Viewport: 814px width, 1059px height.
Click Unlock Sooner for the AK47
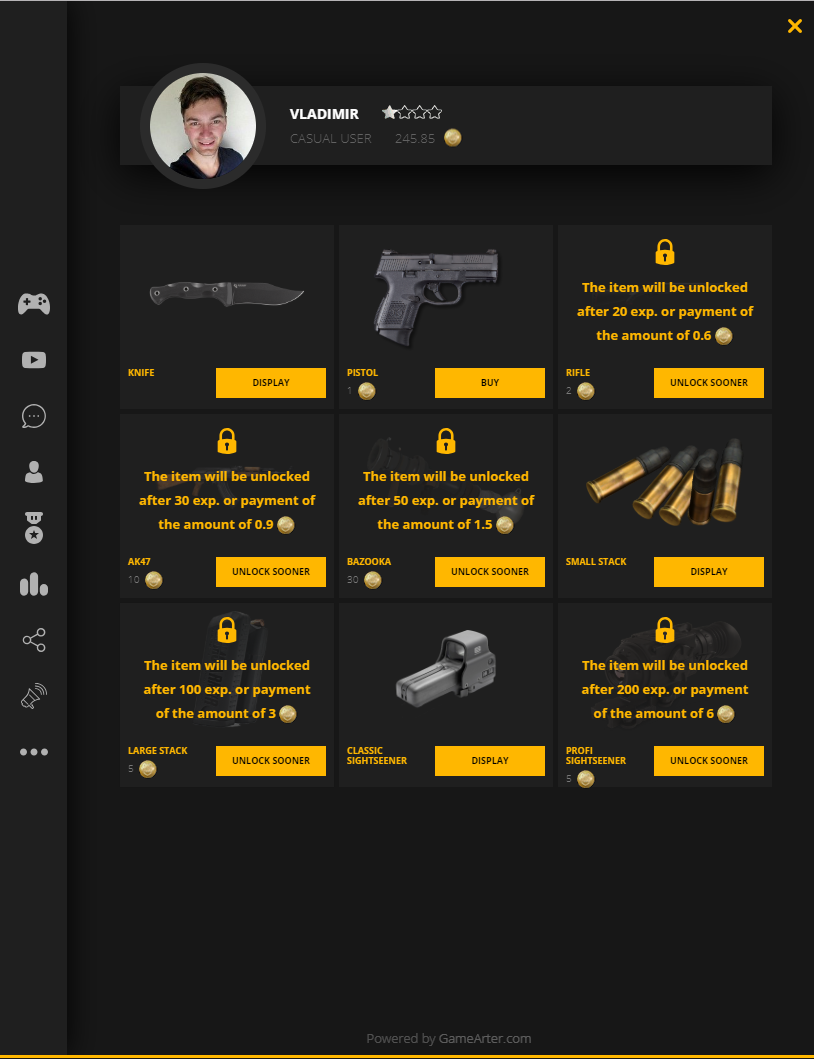click(x=271, y=572)
